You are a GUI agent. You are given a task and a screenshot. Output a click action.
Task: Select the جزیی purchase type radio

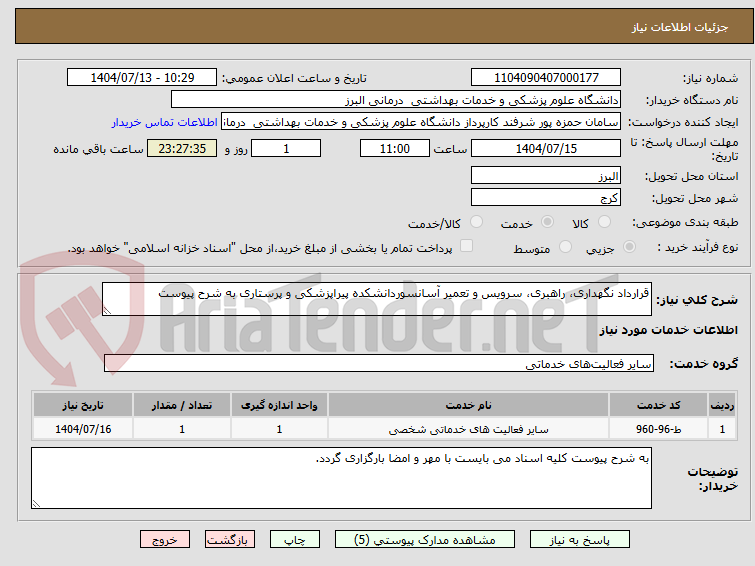point(629,247)
